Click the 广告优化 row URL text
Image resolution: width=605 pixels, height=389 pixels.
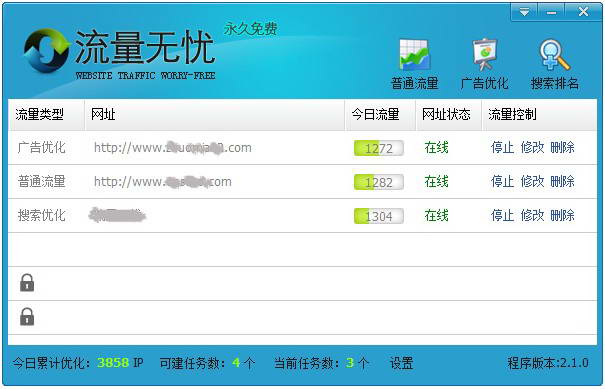pyautogui.click(x=172, y=148)
